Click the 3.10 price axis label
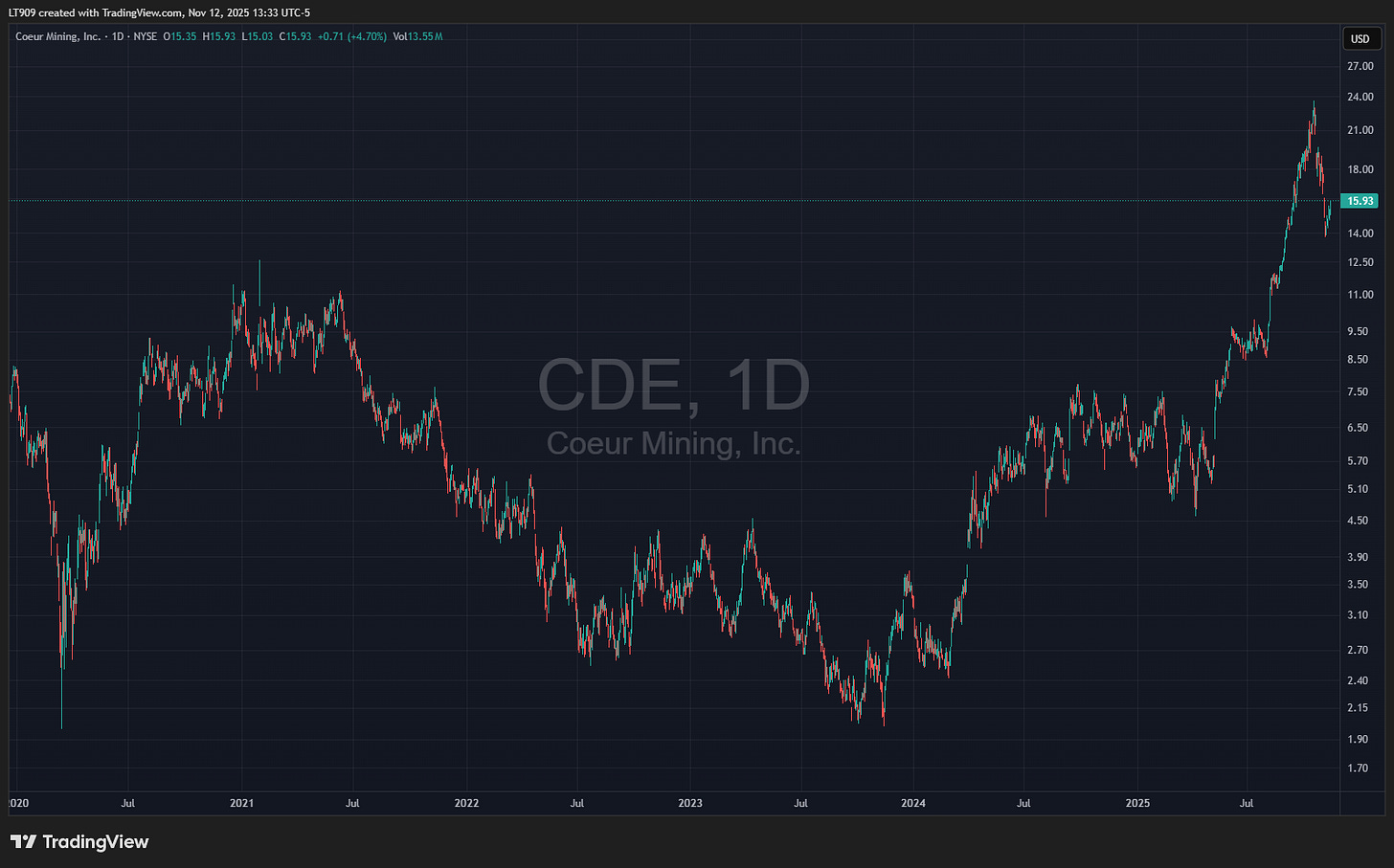Screen dimensions: 1394x868 (1358, 614)
